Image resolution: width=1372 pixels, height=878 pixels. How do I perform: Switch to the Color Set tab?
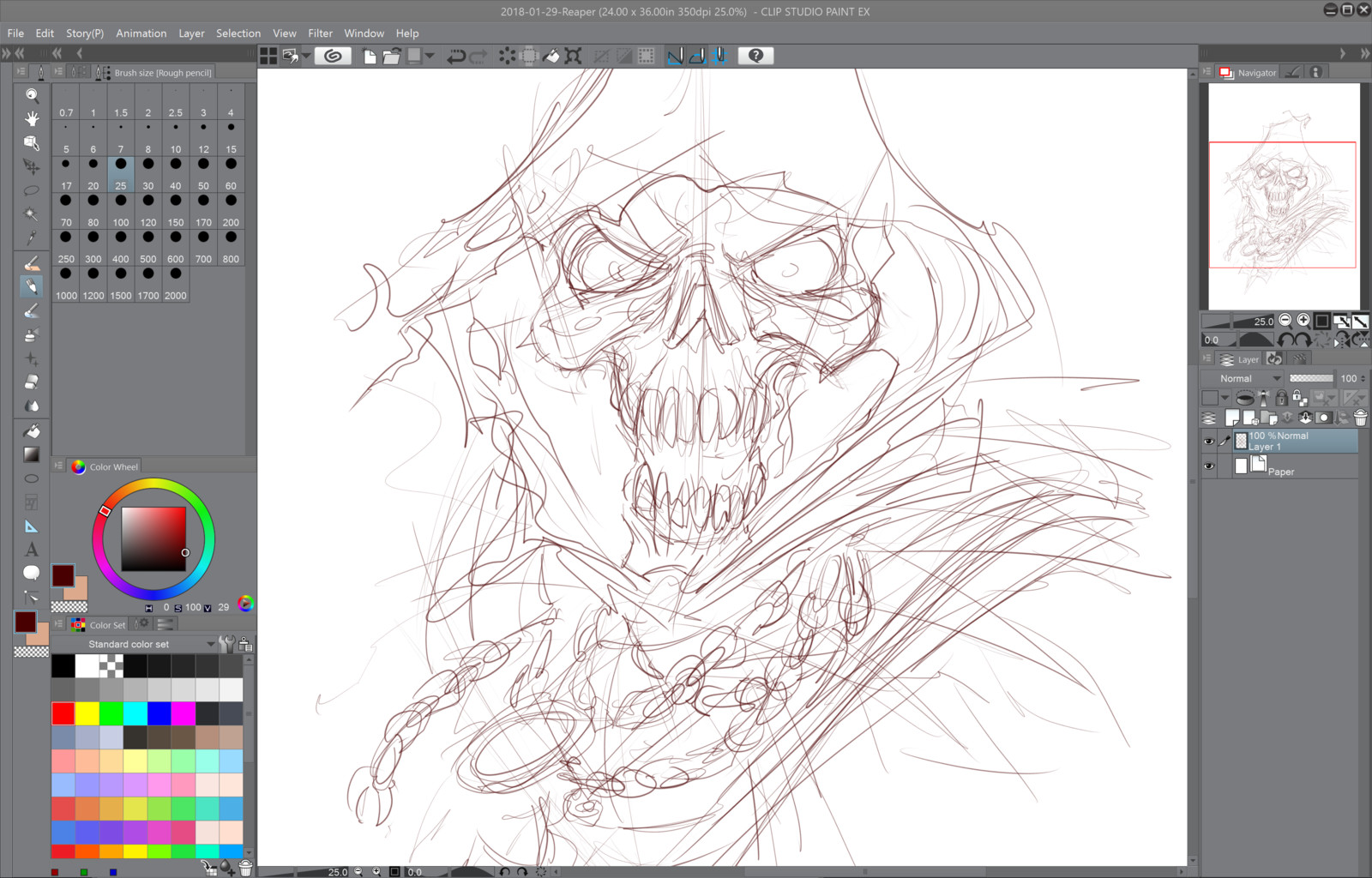99,625
